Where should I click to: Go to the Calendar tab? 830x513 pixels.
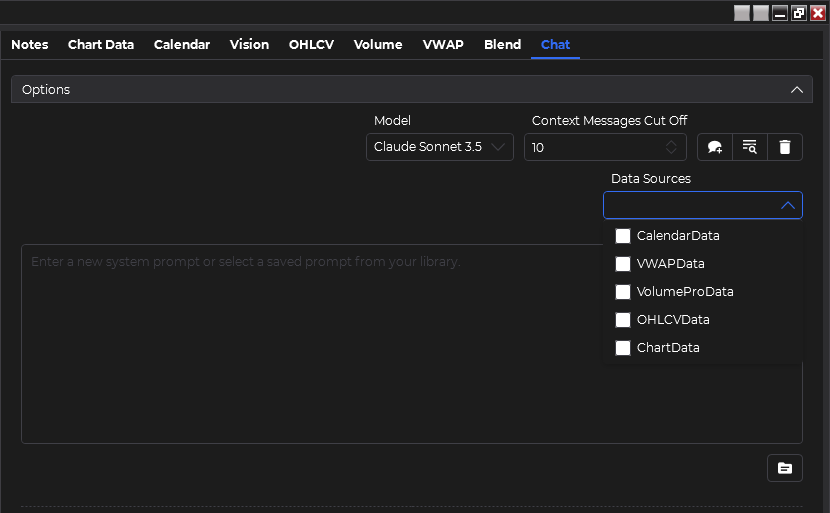tap(182, 44)
